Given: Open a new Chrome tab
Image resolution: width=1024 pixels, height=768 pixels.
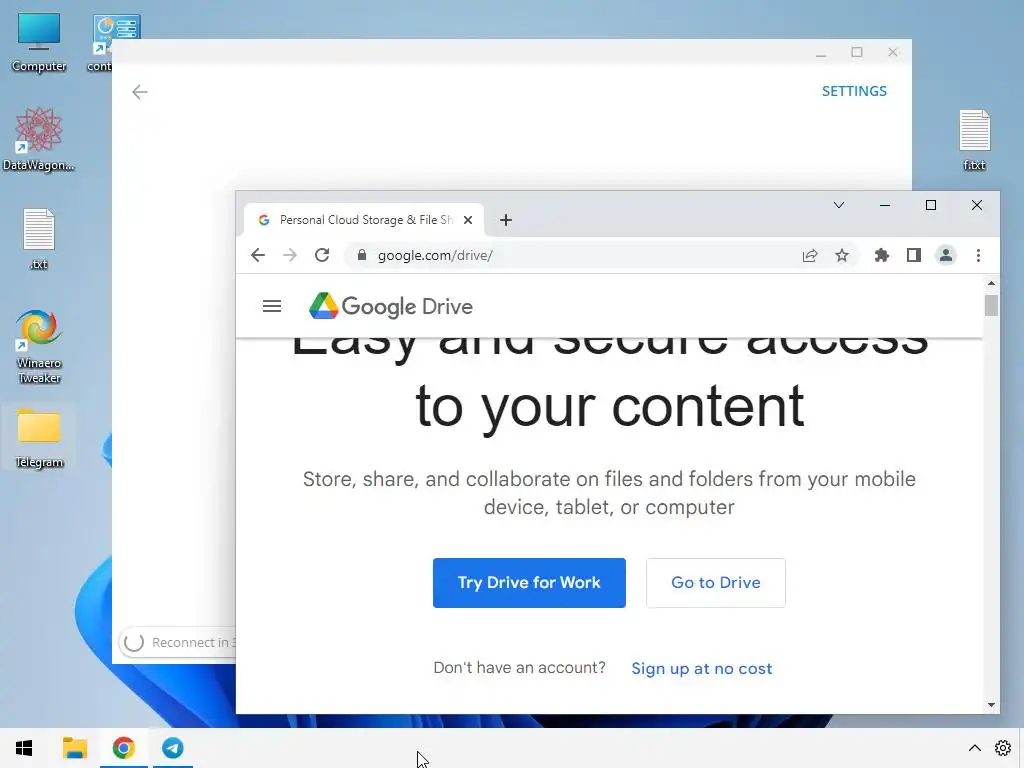Looking at the screenshot, I should pos(505,220).
